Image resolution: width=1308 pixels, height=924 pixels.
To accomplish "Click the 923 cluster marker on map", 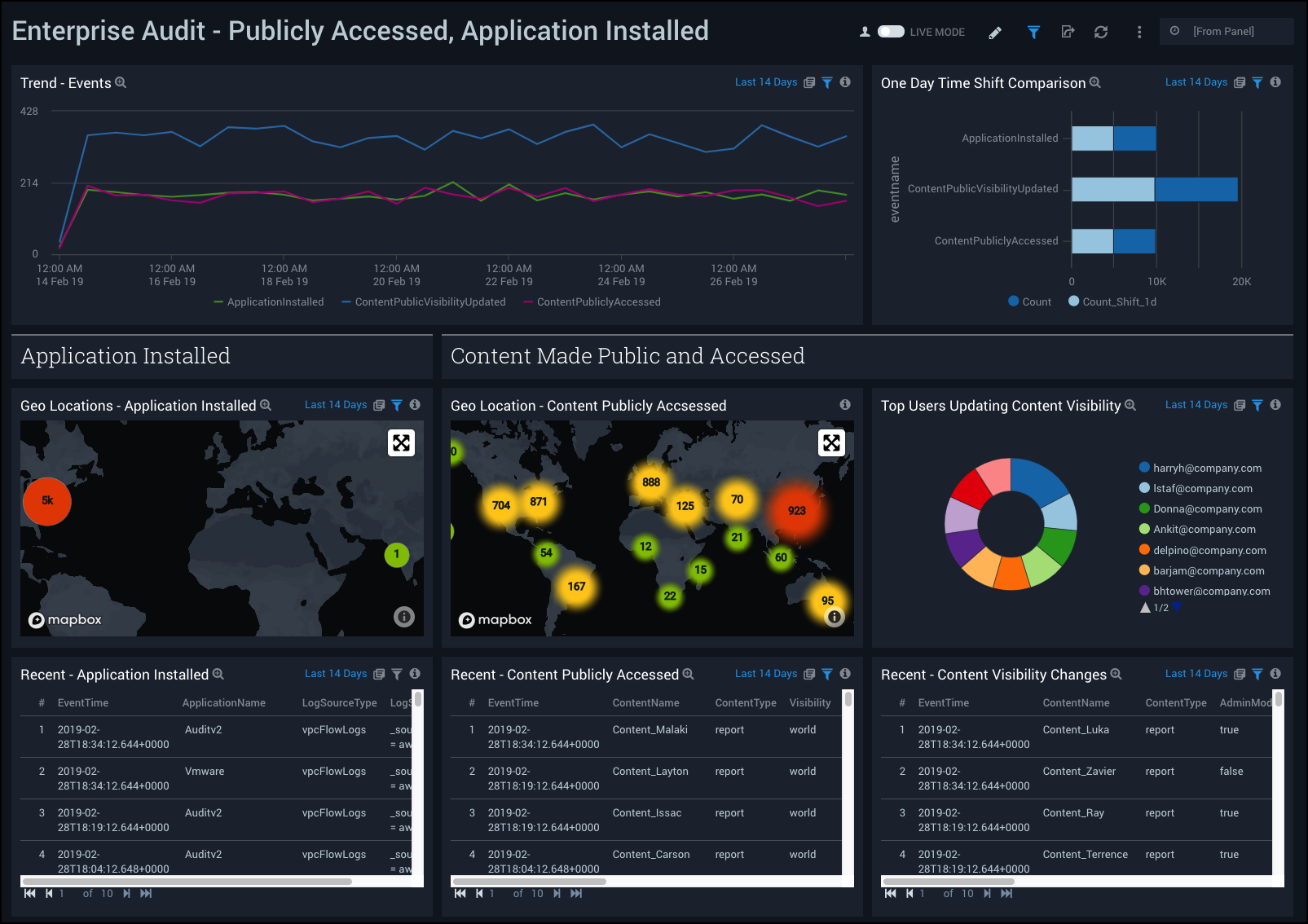I will [796, 511].
